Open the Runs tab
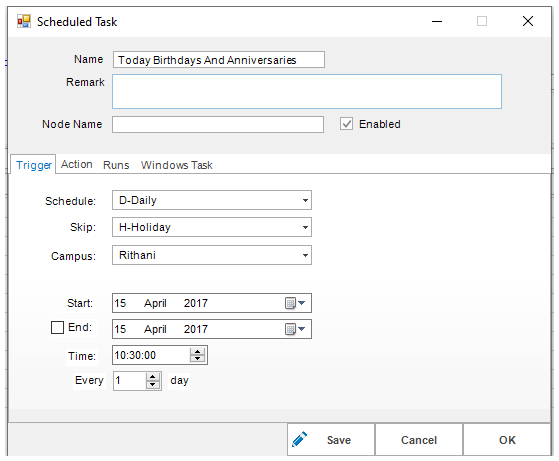The image size is (559, 461). 116,165
